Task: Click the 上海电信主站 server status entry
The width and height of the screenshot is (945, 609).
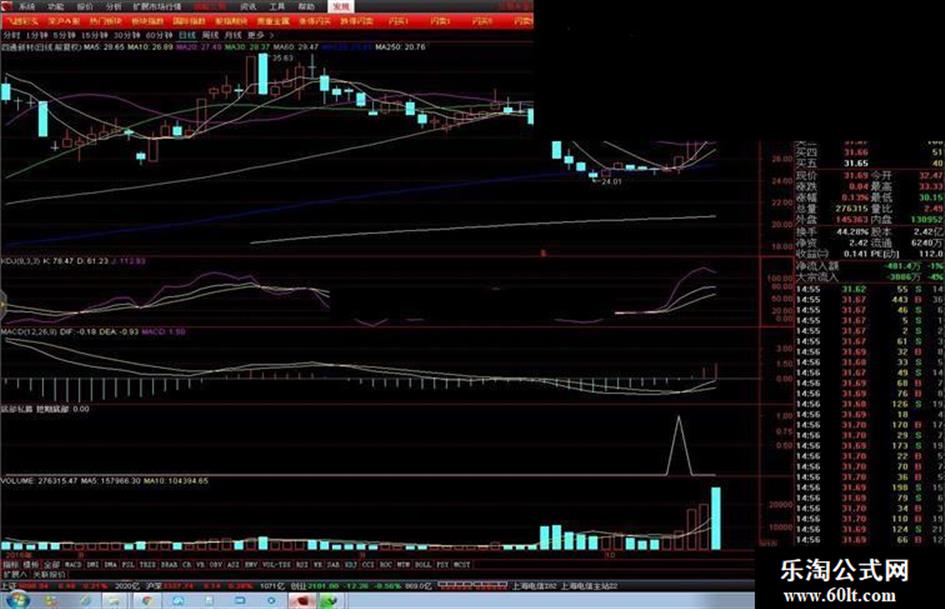Action: (589, 586)
